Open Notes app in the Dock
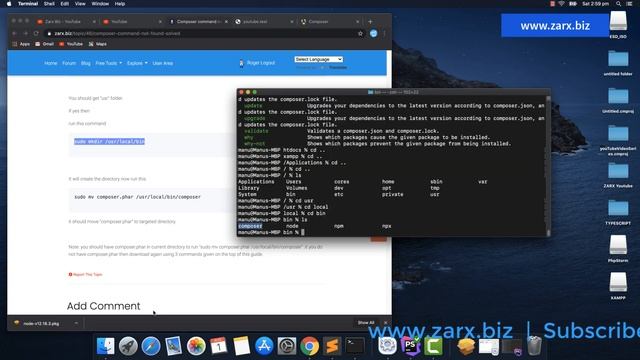The height and width of the screenshot is (360, 640). (x=241, y=346)
